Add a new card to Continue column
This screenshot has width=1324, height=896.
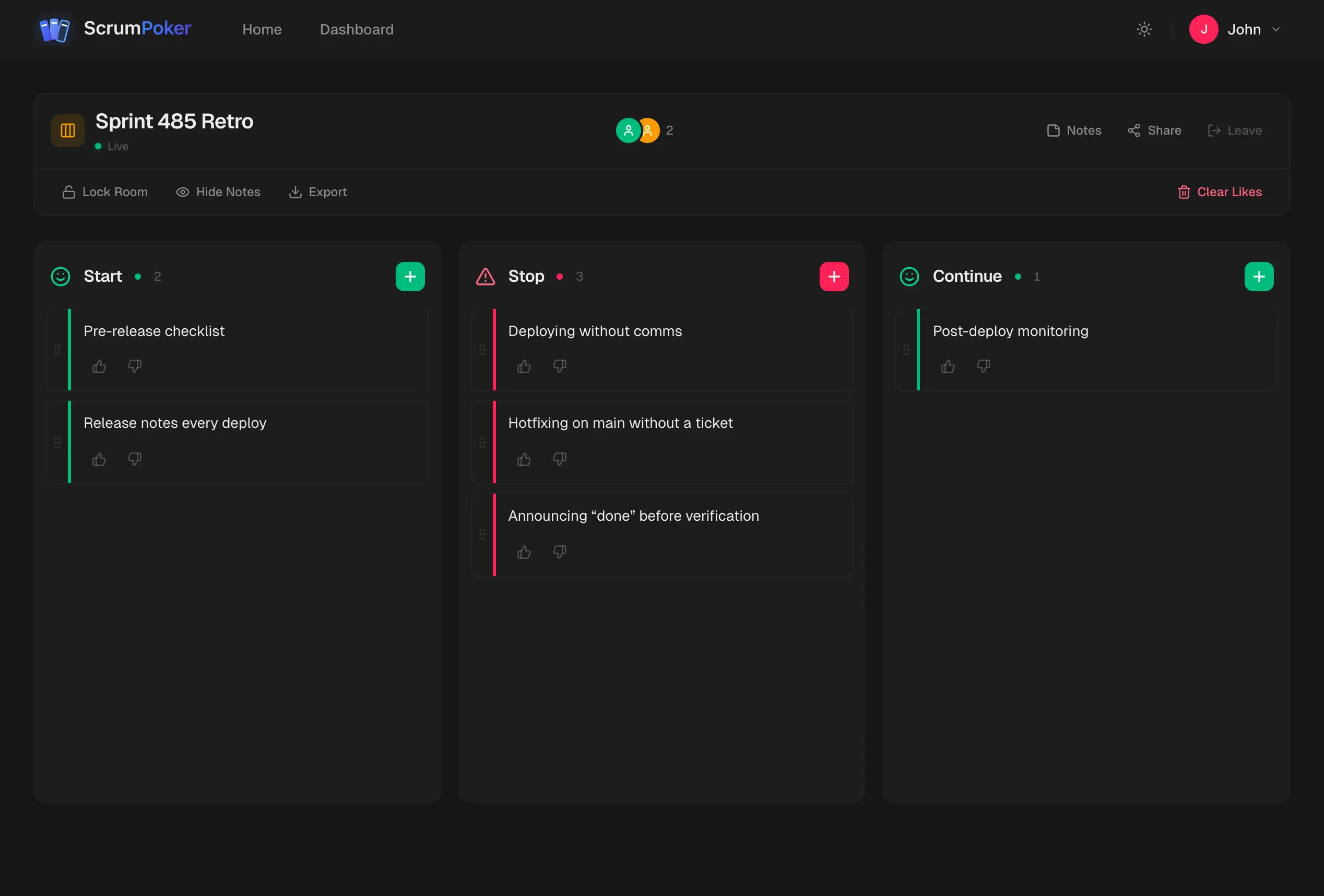click(x=1259, y=277)
